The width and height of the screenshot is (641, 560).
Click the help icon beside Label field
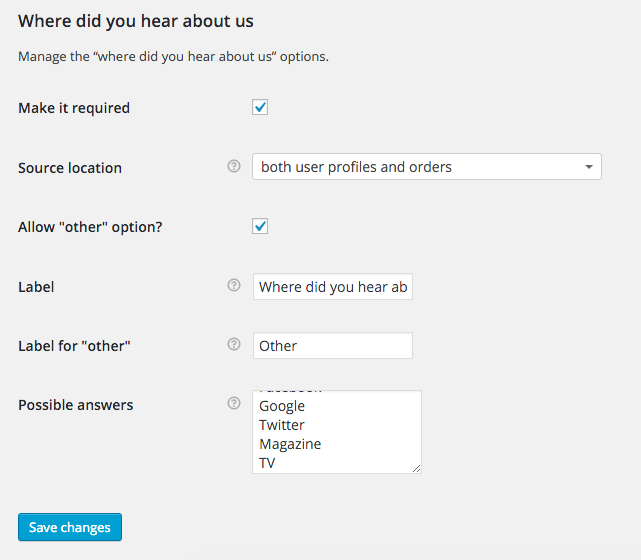(234, 285)
